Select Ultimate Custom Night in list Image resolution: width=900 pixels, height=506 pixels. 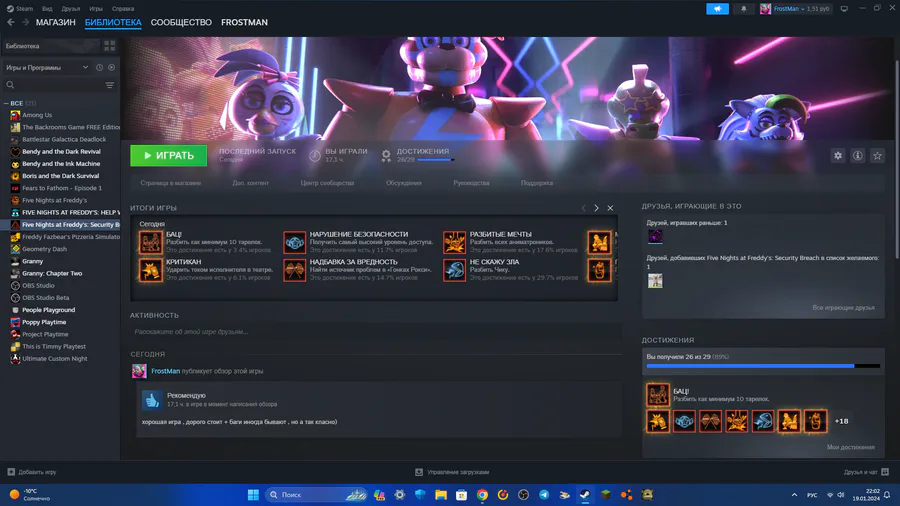point(55,359)
